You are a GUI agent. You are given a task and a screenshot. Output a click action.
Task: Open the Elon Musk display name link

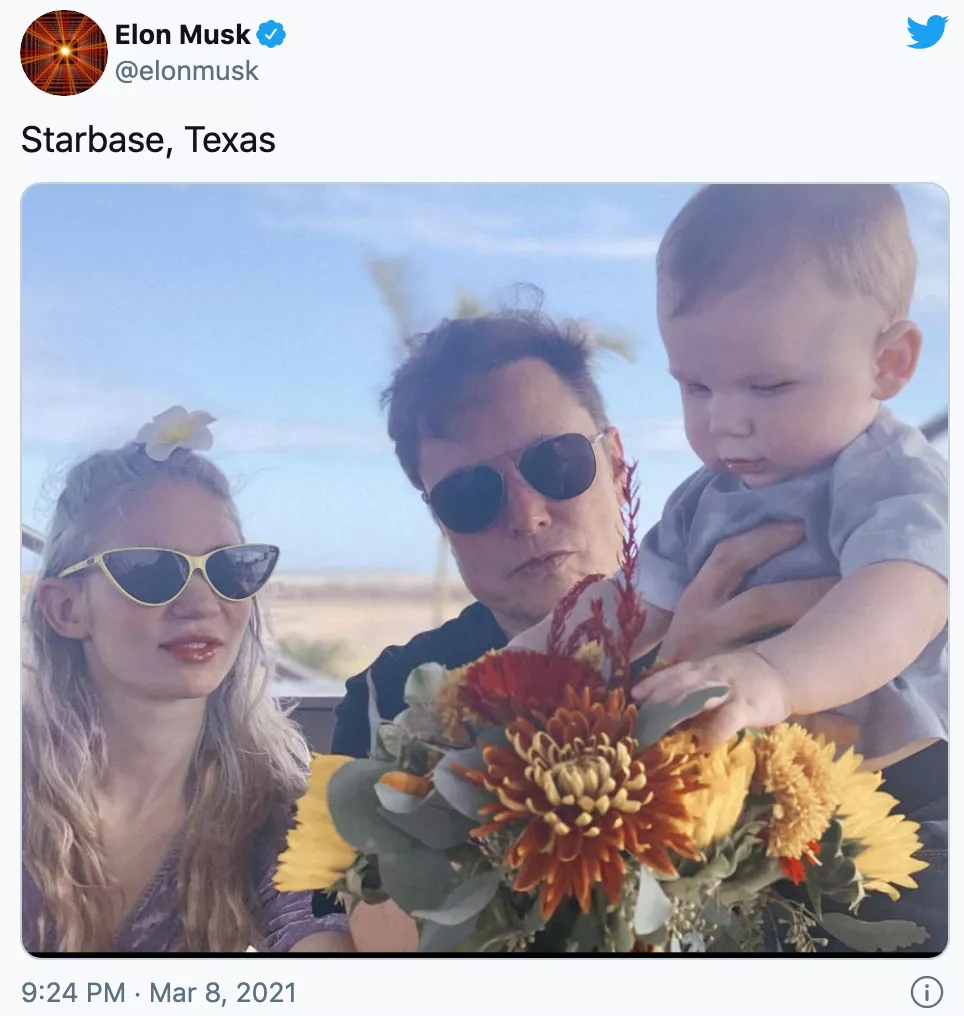click(x=182, y=34)
